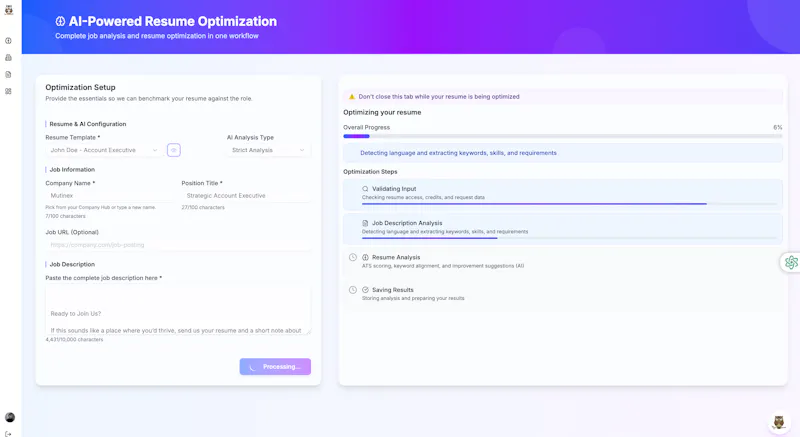The image size is (800, 437).
Task: Click the 'Optimization Steps' label
Action: coord(370,172)
